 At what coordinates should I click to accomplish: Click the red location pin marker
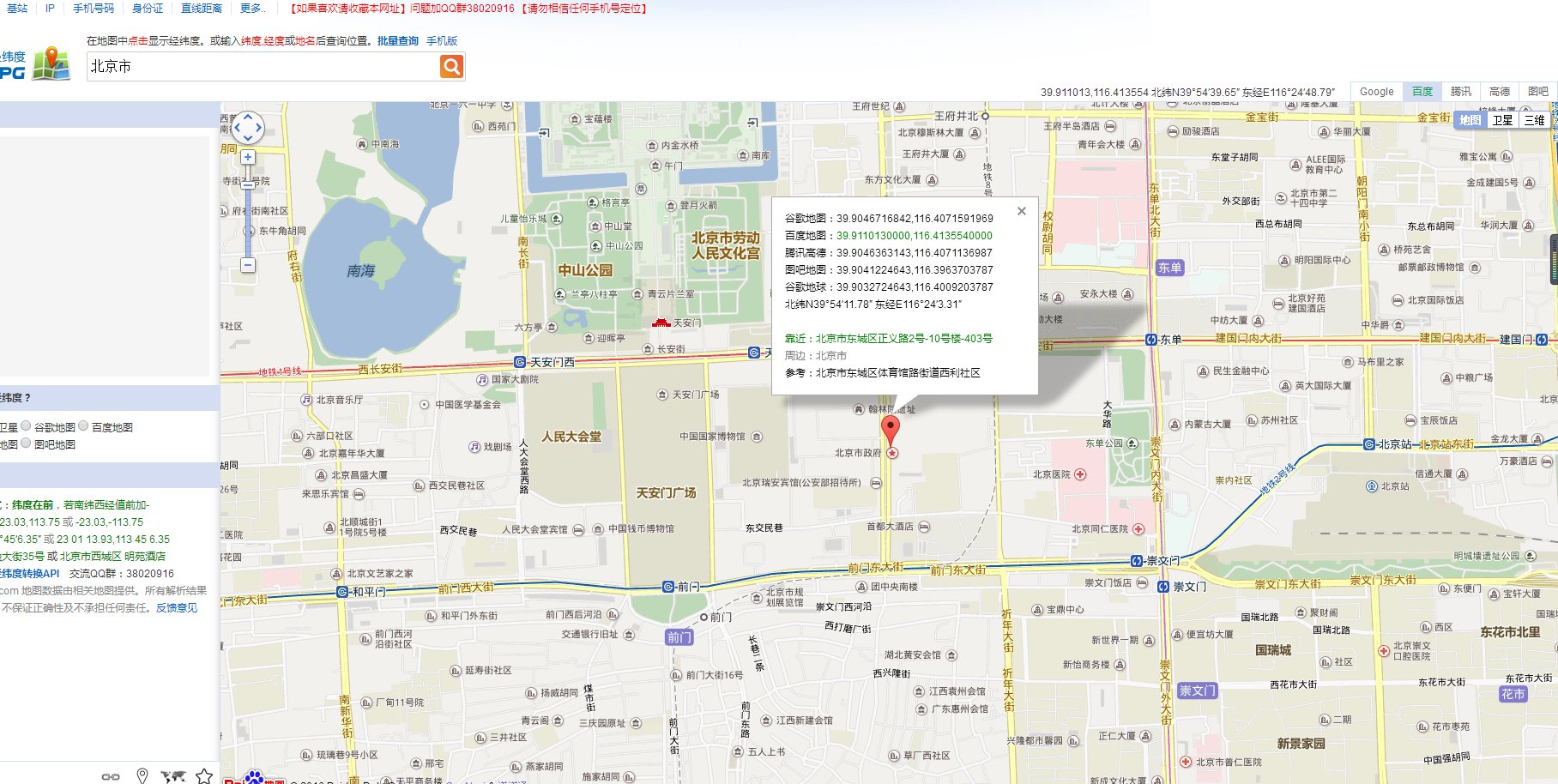coord(891,429)
